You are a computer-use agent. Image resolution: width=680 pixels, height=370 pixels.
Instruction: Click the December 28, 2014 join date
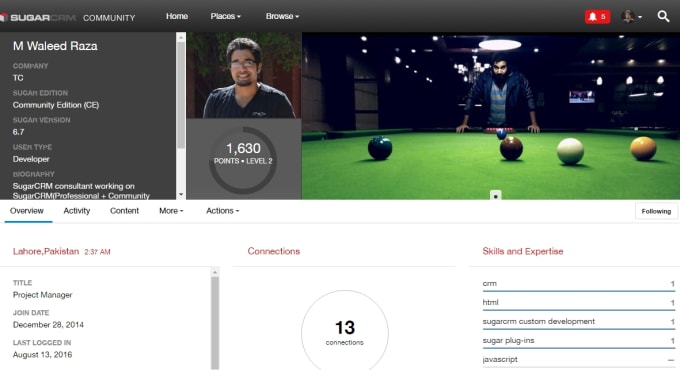pos(48,325)
